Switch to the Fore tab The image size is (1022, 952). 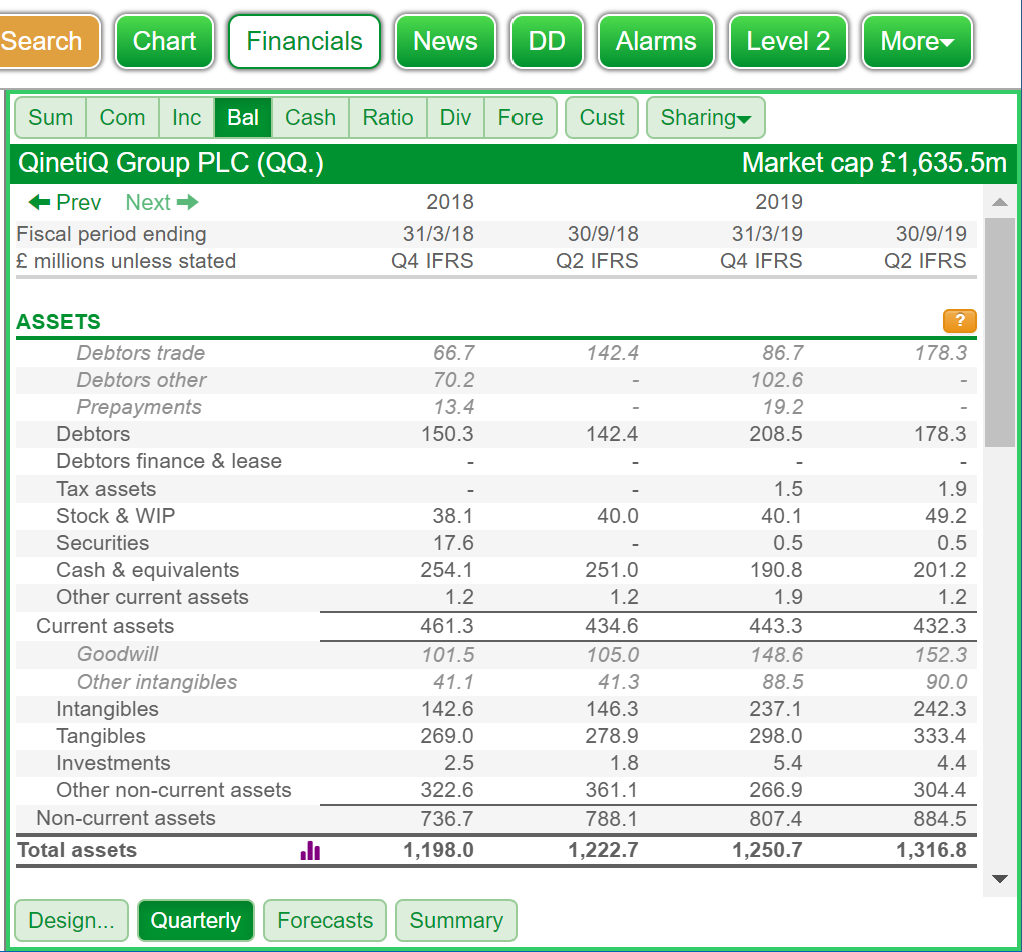coord(520,117)
